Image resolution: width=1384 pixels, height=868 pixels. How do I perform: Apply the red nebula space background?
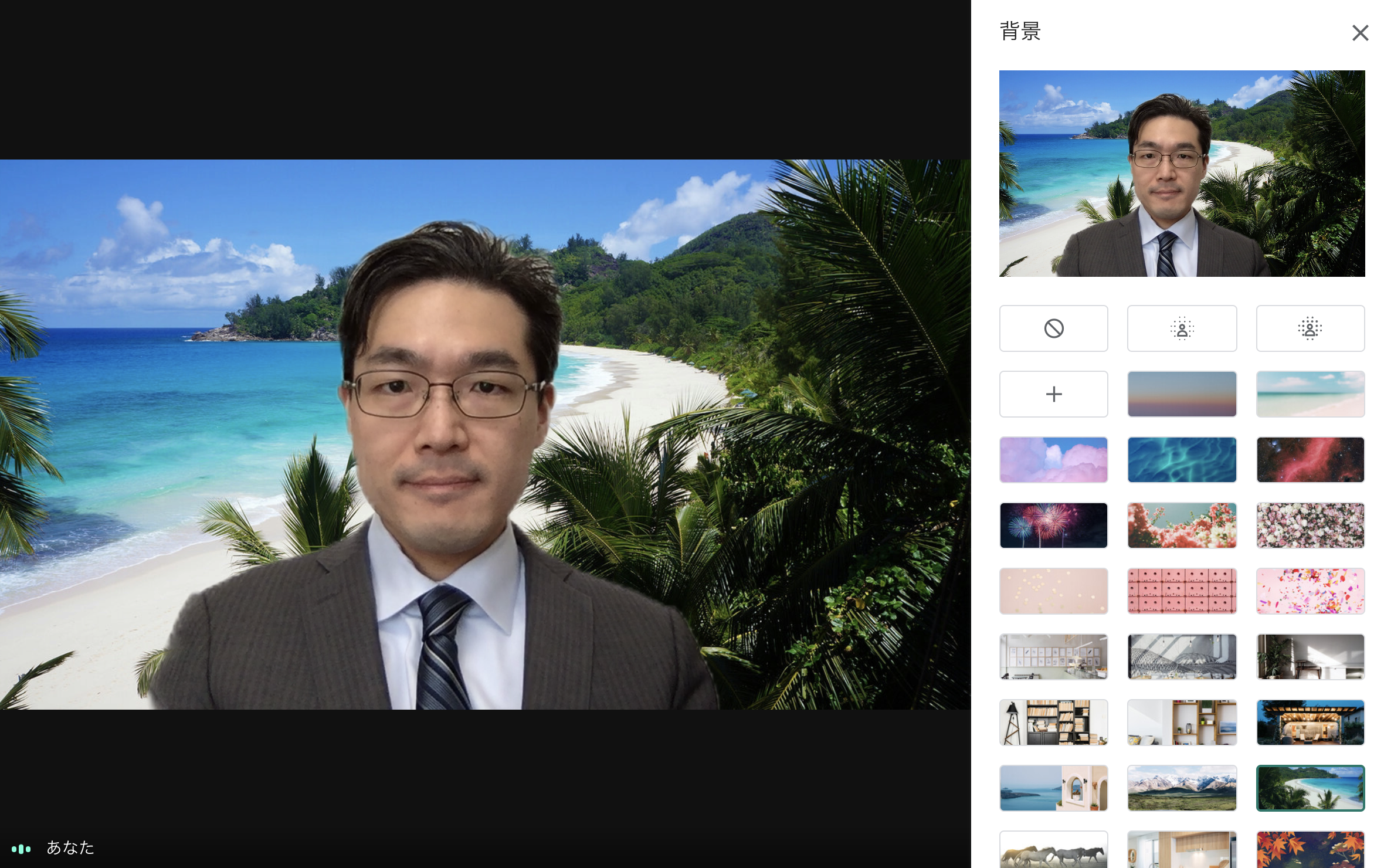[1311, 459]
